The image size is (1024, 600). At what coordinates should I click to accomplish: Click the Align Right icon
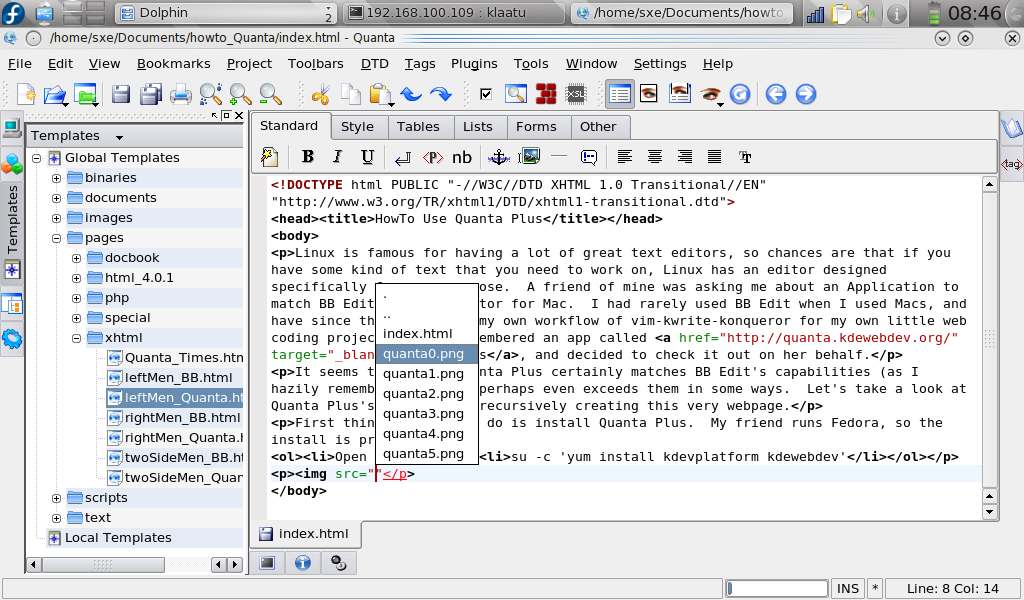684,157
